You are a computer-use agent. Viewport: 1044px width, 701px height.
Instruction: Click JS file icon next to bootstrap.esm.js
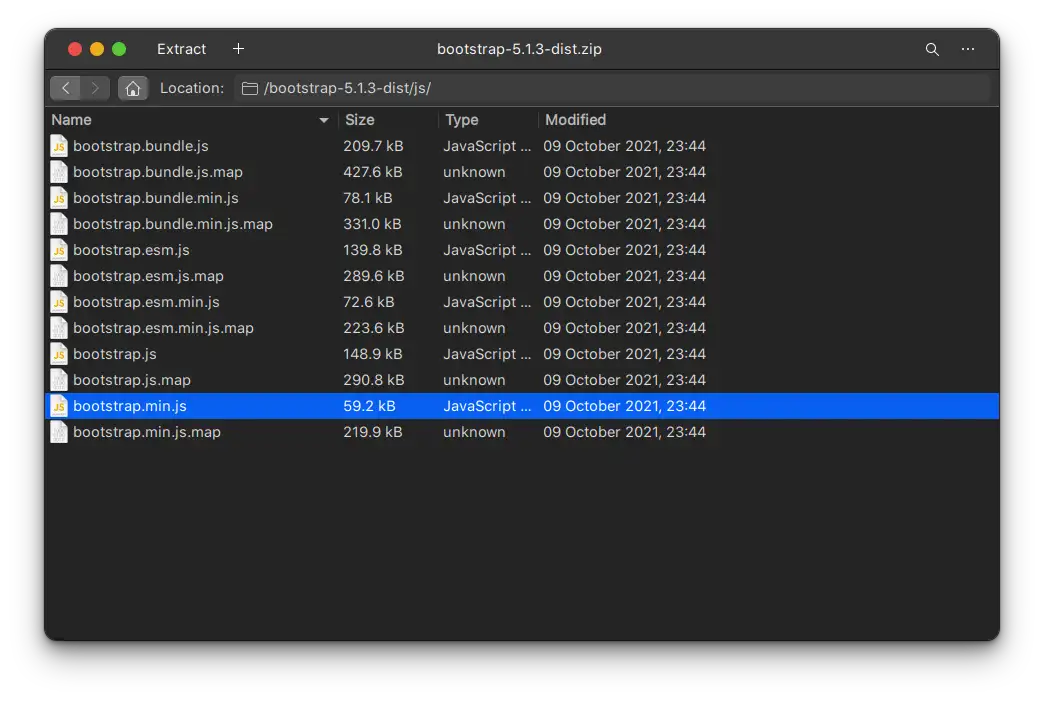(x=59, y=250)
